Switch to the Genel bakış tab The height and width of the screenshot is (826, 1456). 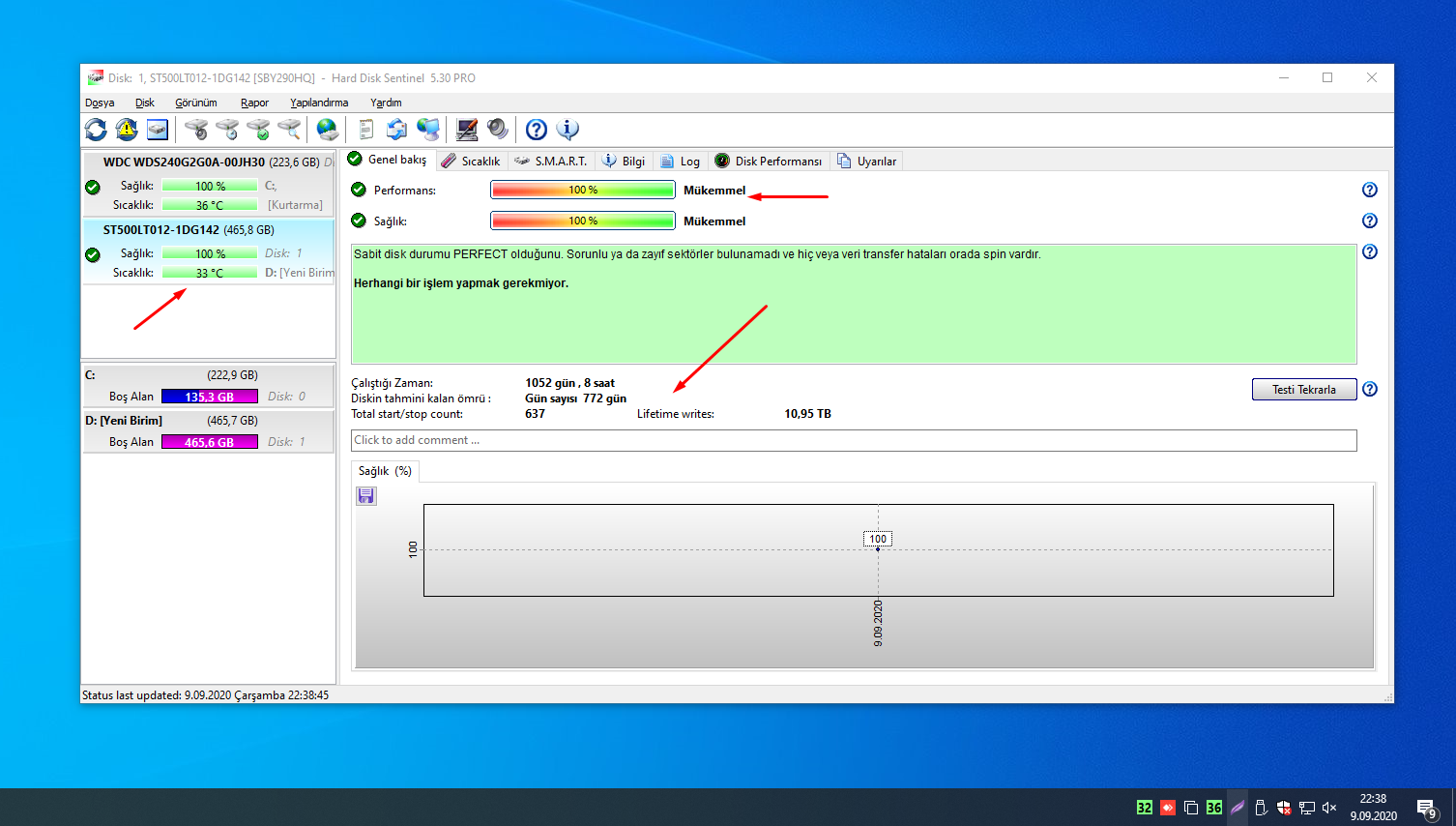click(388, 160)
